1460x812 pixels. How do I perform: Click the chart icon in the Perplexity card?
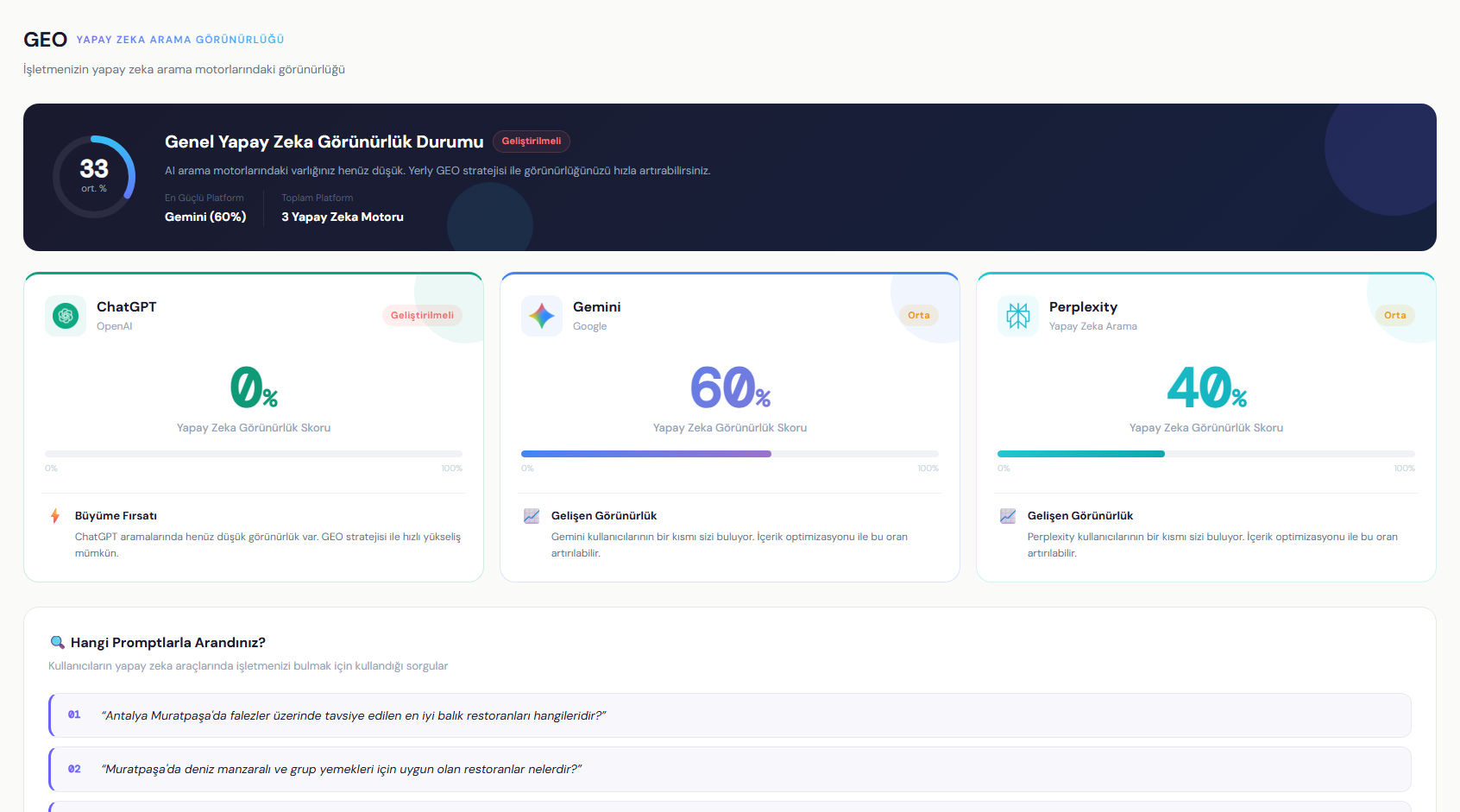pyautogui.click(x=1008, y=516)
